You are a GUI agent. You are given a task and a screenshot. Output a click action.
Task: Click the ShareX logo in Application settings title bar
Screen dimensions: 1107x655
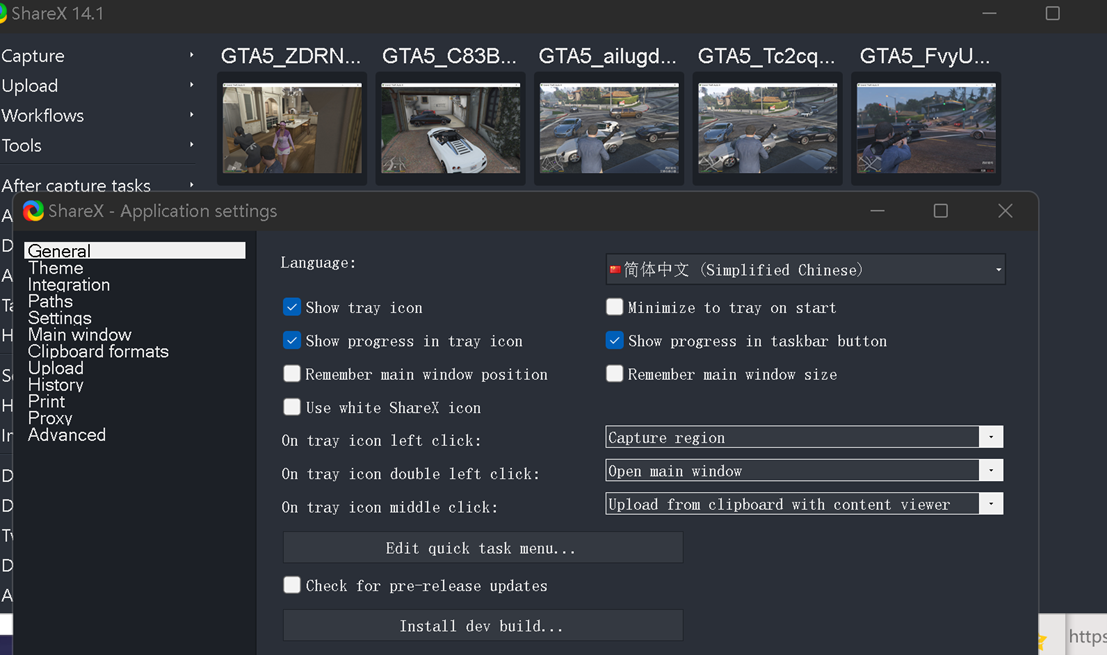point(33,211)
